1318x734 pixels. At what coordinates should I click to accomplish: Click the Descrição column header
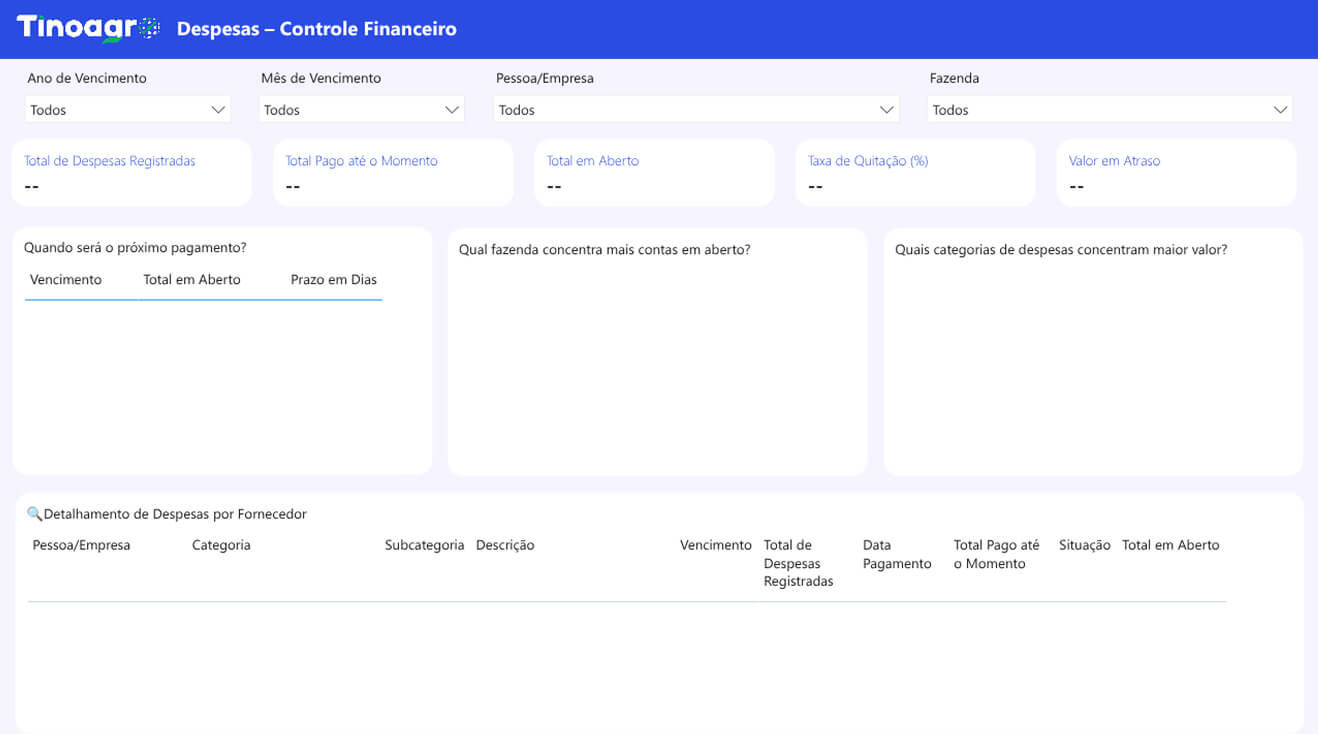505,545
